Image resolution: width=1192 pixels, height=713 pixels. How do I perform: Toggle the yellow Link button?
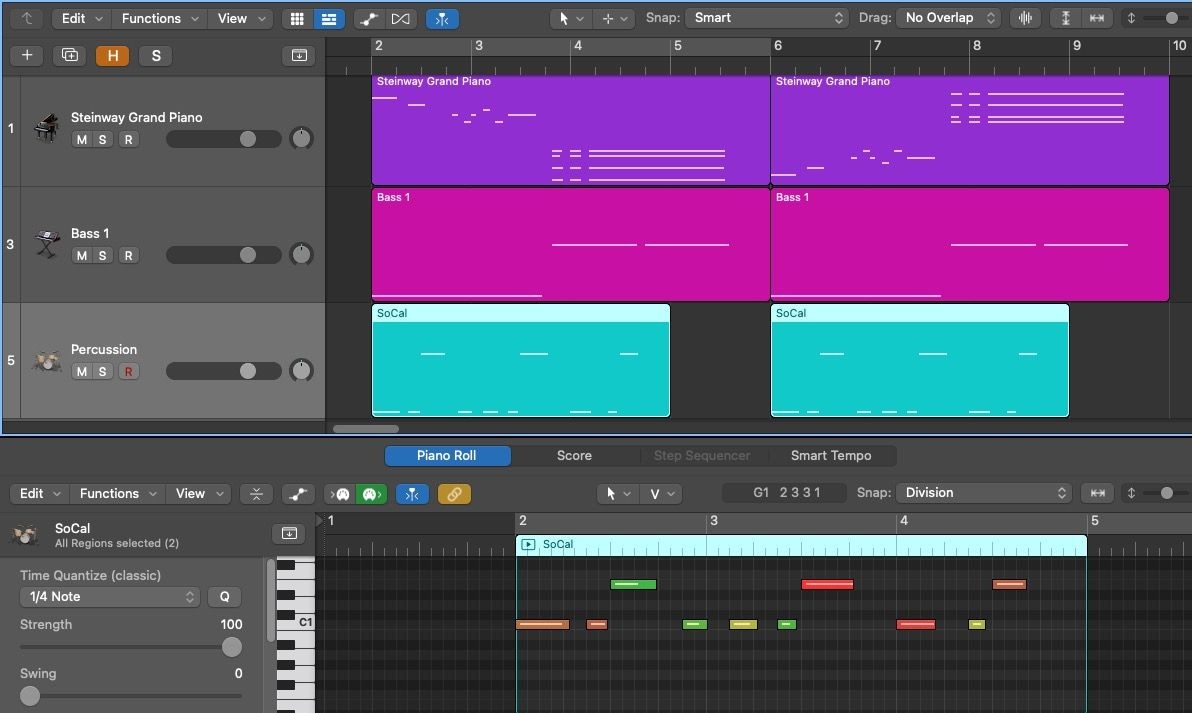455,494
